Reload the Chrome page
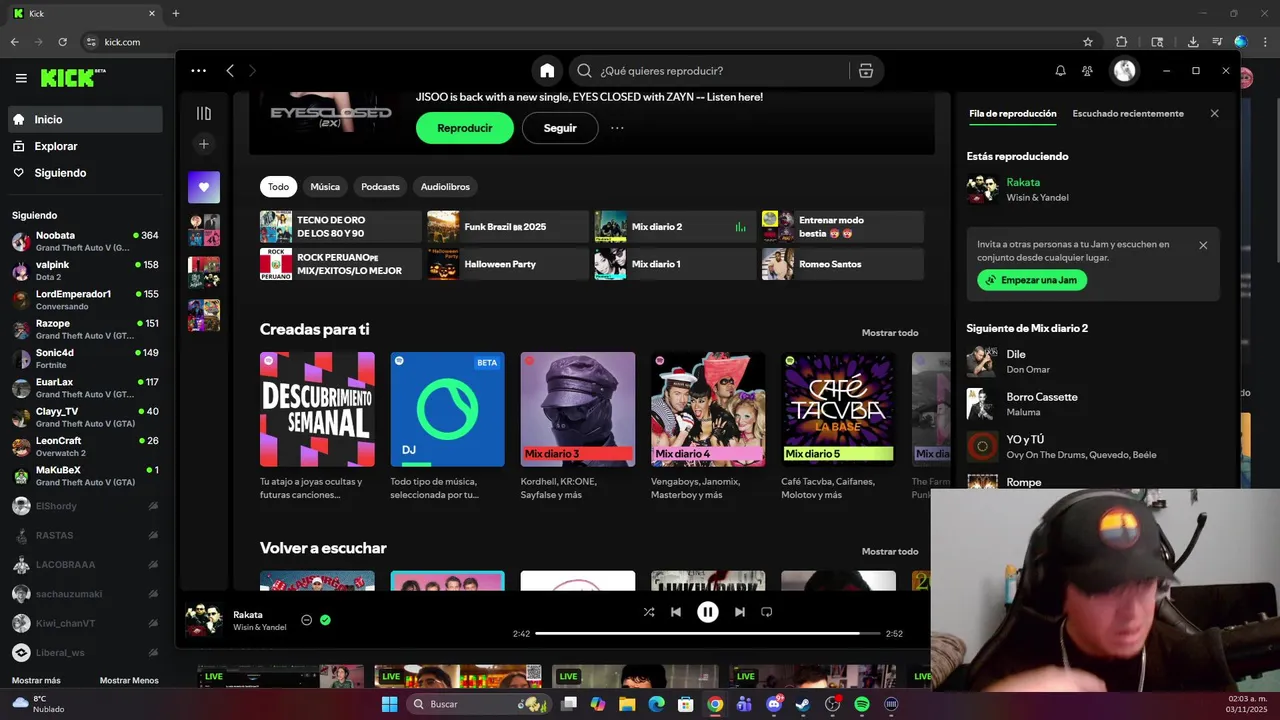Viewport: 1280px width, 720px height. coord(62,42)
